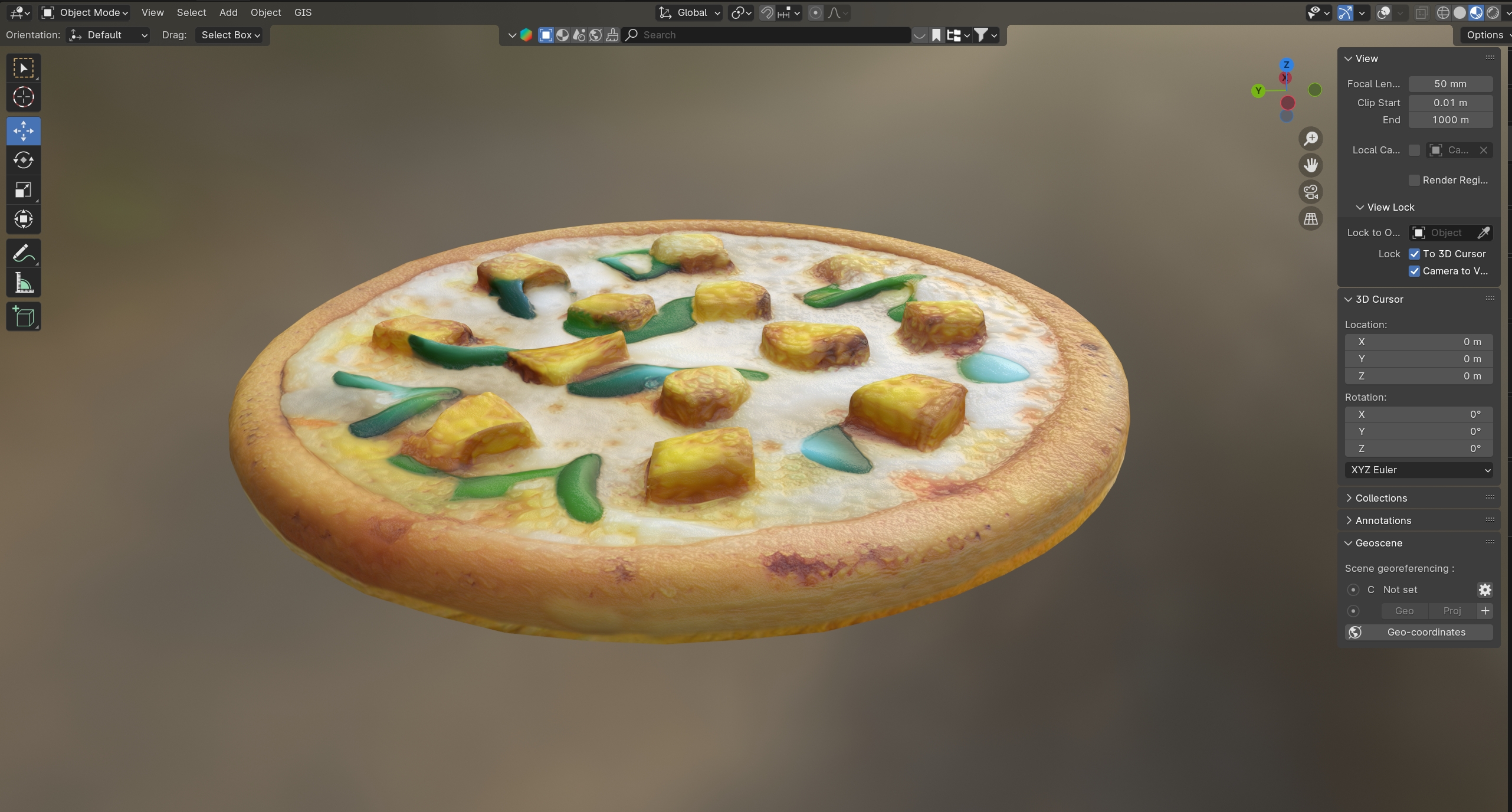Select the Annotate pencil tool
1512x812 pixels.
coord(24,254)
